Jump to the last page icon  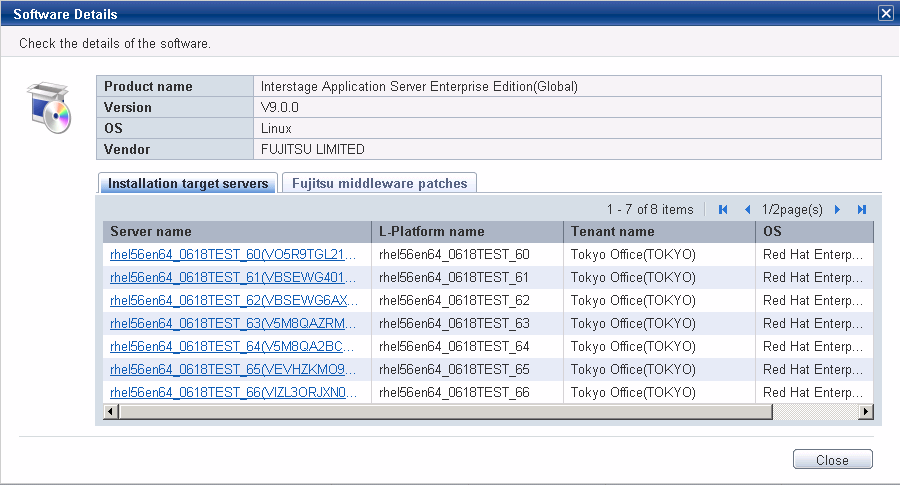point(862,209)
